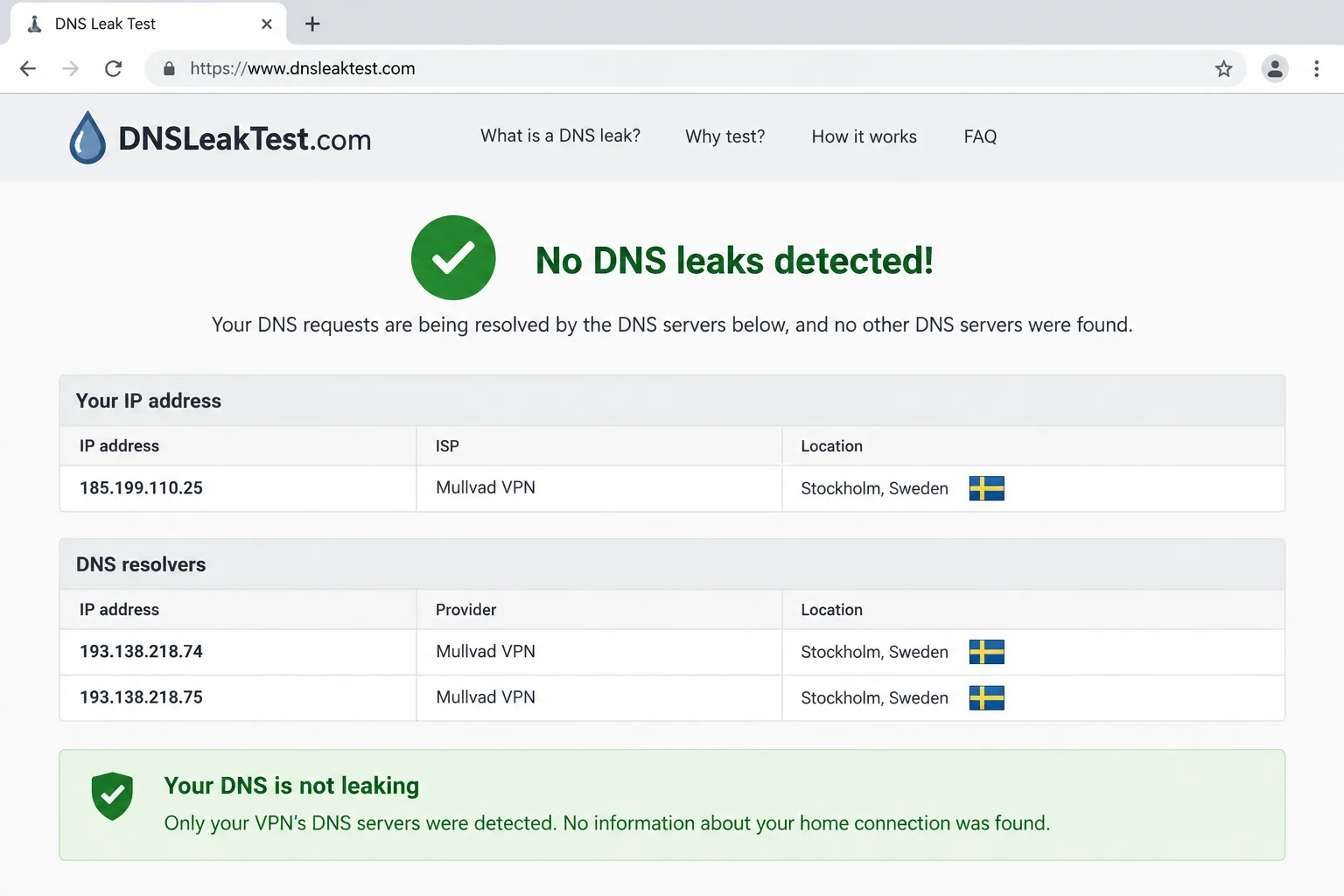Click resolver IP 193.138.218.74
The width and height of the screenshot is (1344, 896).
coord(141,651)
